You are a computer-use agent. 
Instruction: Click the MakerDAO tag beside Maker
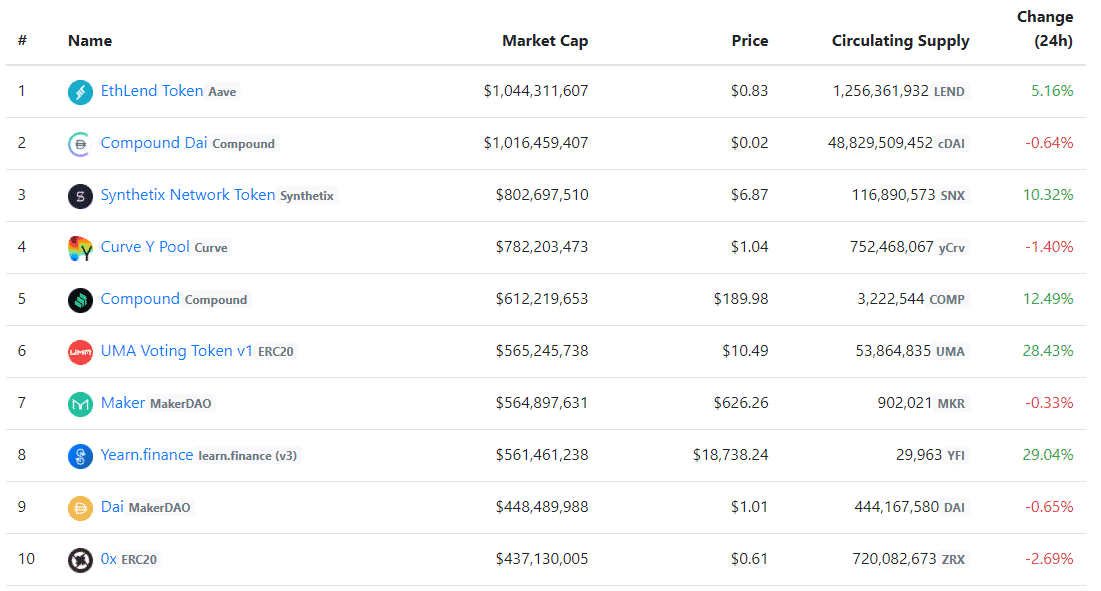click(x=180, y=404)
